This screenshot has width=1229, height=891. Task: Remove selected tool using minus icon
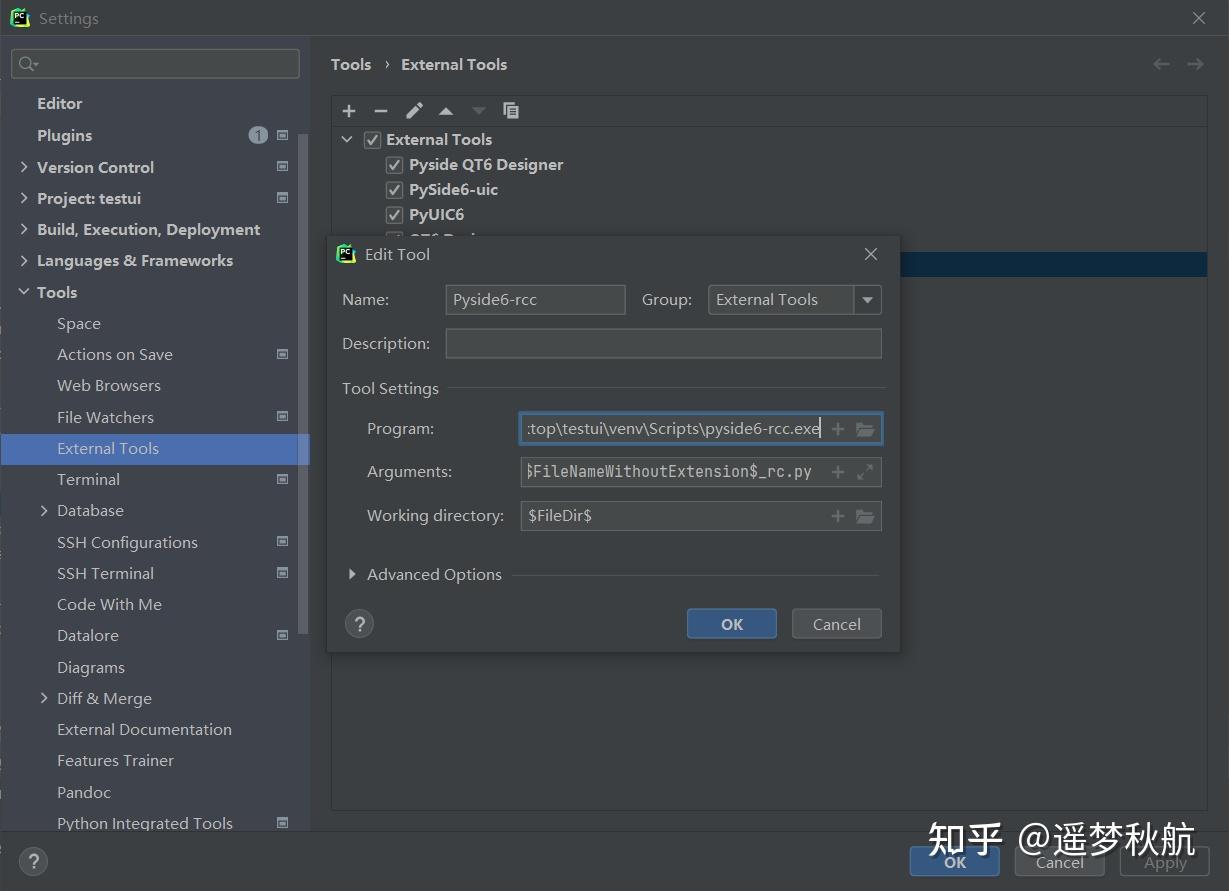point(380,111)
